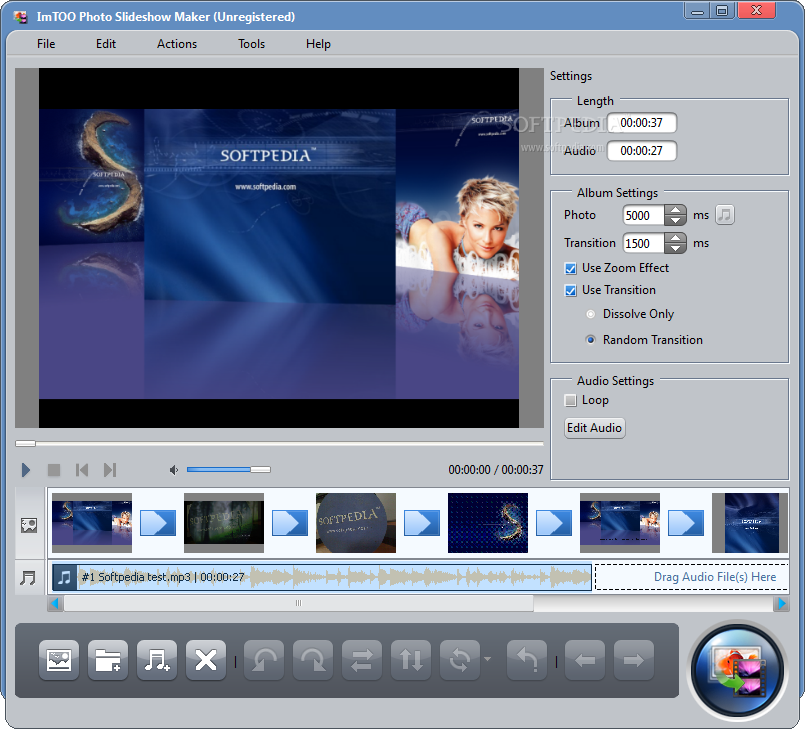This screenshot has height=729, width=805.
Task: Click the Edit Audio button
Action: coord(595,428)
